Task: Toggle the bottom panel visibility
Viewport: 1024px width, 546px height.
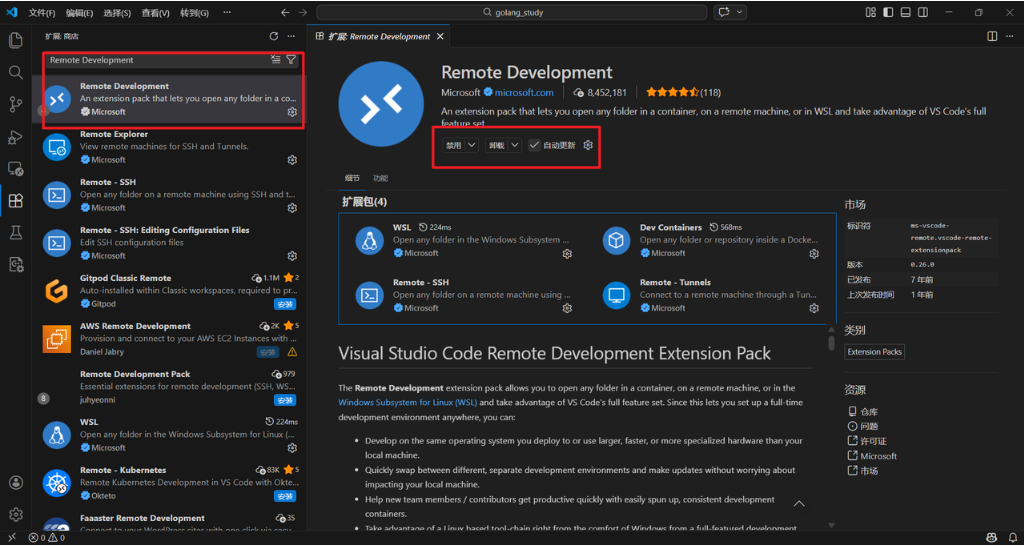Action: point(905,12)
